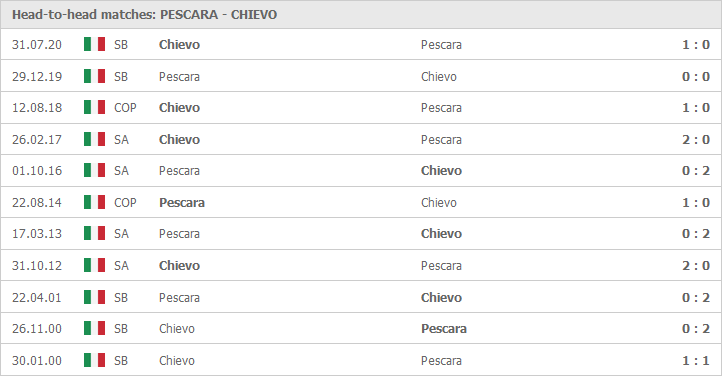Click the away team Chievo on 17.03.13
This screenshot has width=722, height=376.
441,234
